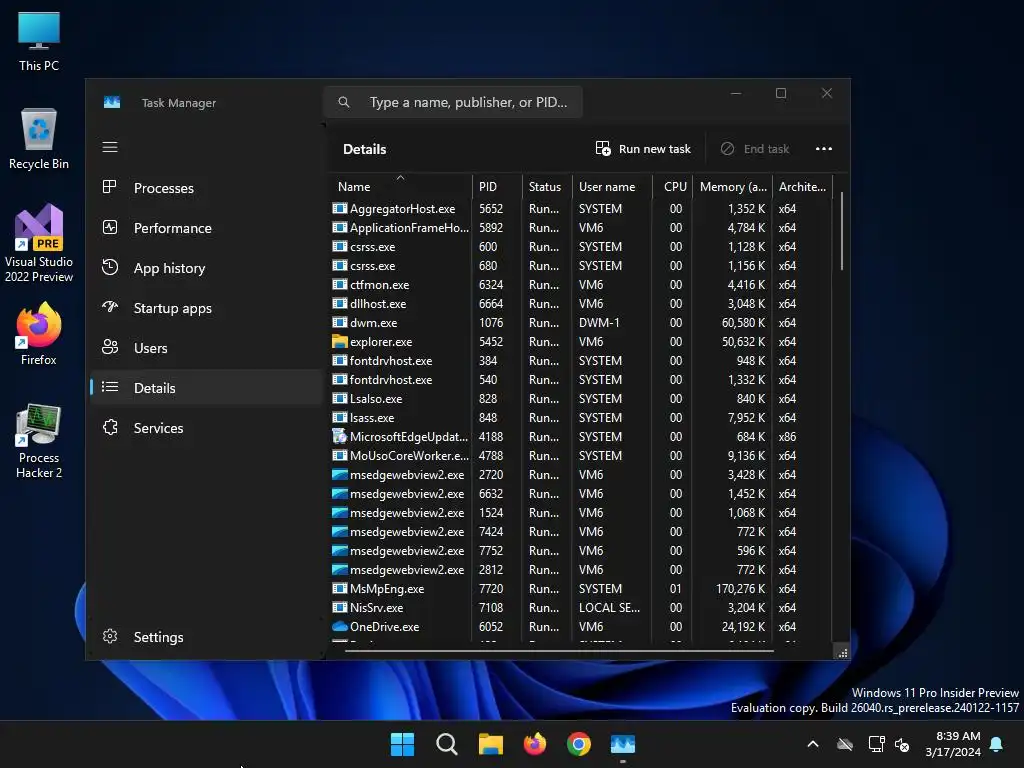Sort by the CPU column header
1024x768 pixels.
pos(673,186)
